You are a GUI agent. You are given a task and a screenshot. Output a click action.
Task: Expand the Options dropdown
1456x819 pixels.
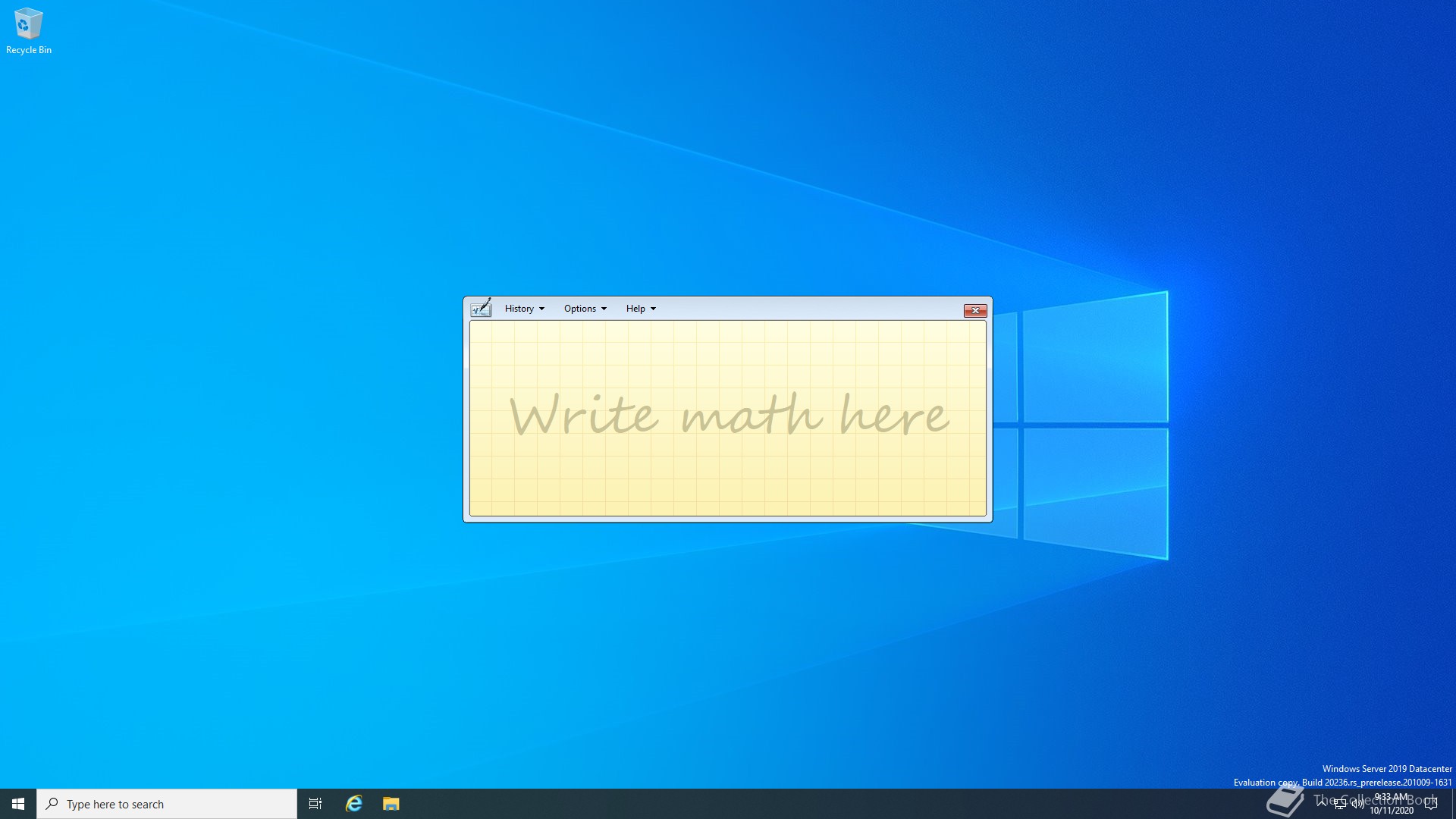click(585, 309)
